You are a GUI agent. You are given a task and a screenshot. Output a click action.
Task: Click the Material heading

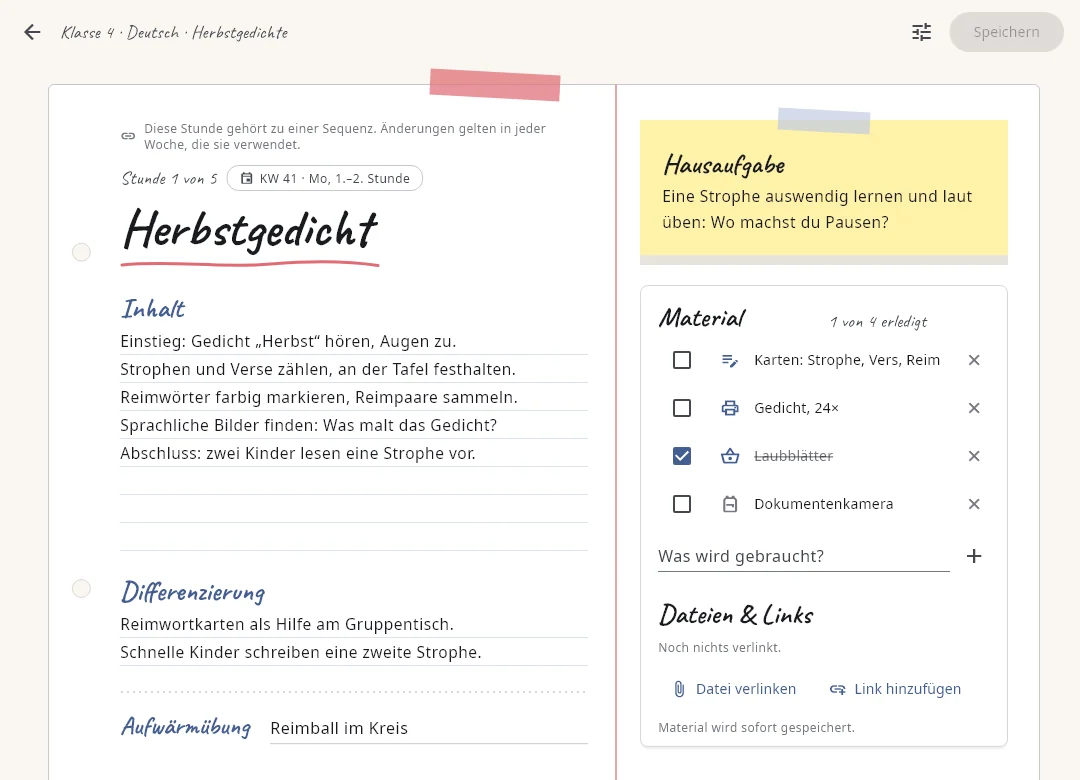coord(702,318)
